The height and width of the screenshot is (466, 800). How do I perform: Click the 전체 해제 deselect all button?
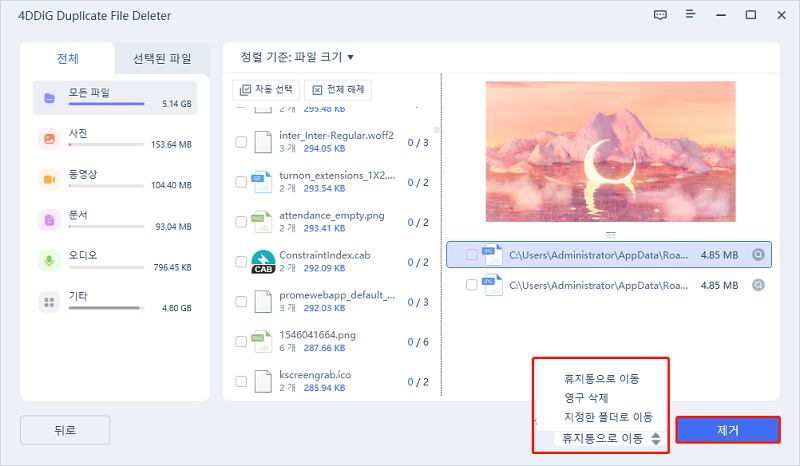point(338,90)
